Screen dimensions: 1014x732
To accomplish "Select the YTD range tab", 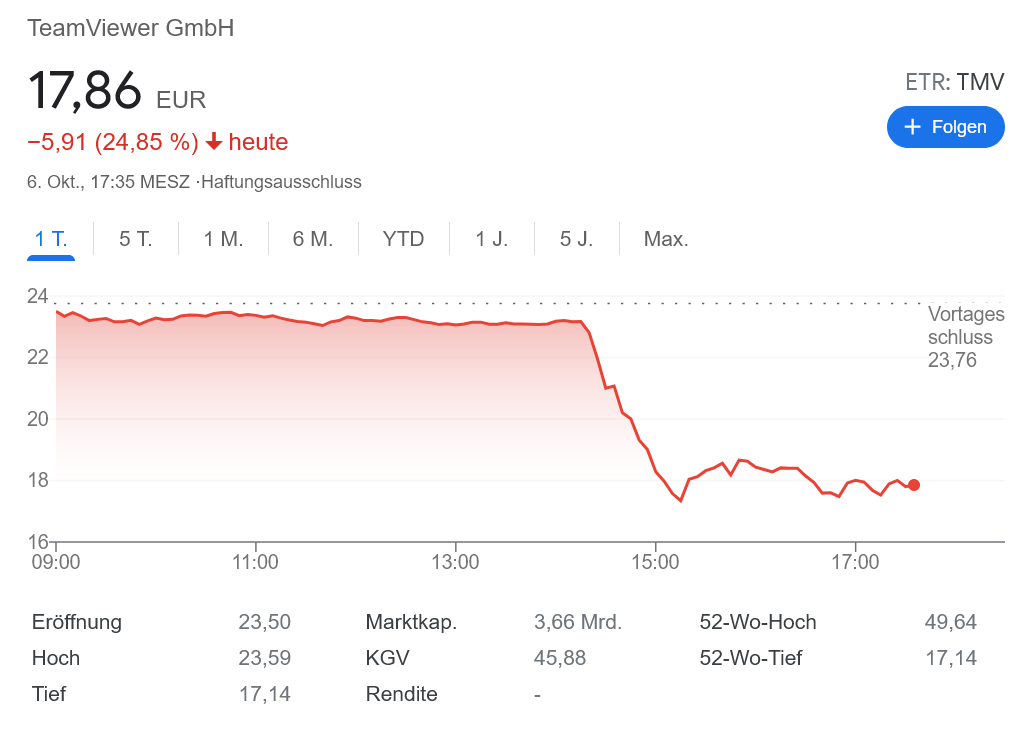I will (403, 239).
